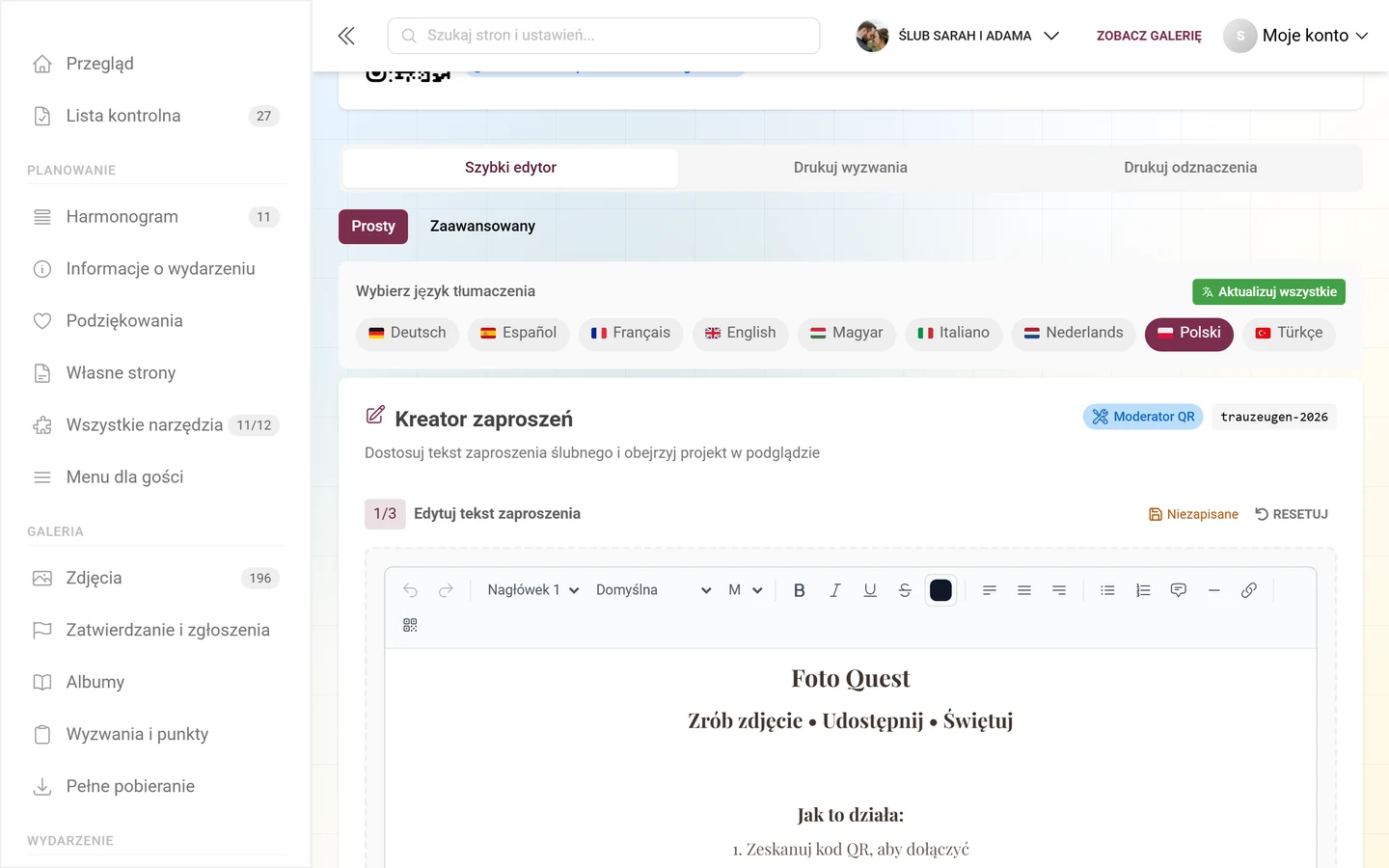The height and width of the screenshot is (868, 1389).
Task: Align text center
Action: [1024, 590]
